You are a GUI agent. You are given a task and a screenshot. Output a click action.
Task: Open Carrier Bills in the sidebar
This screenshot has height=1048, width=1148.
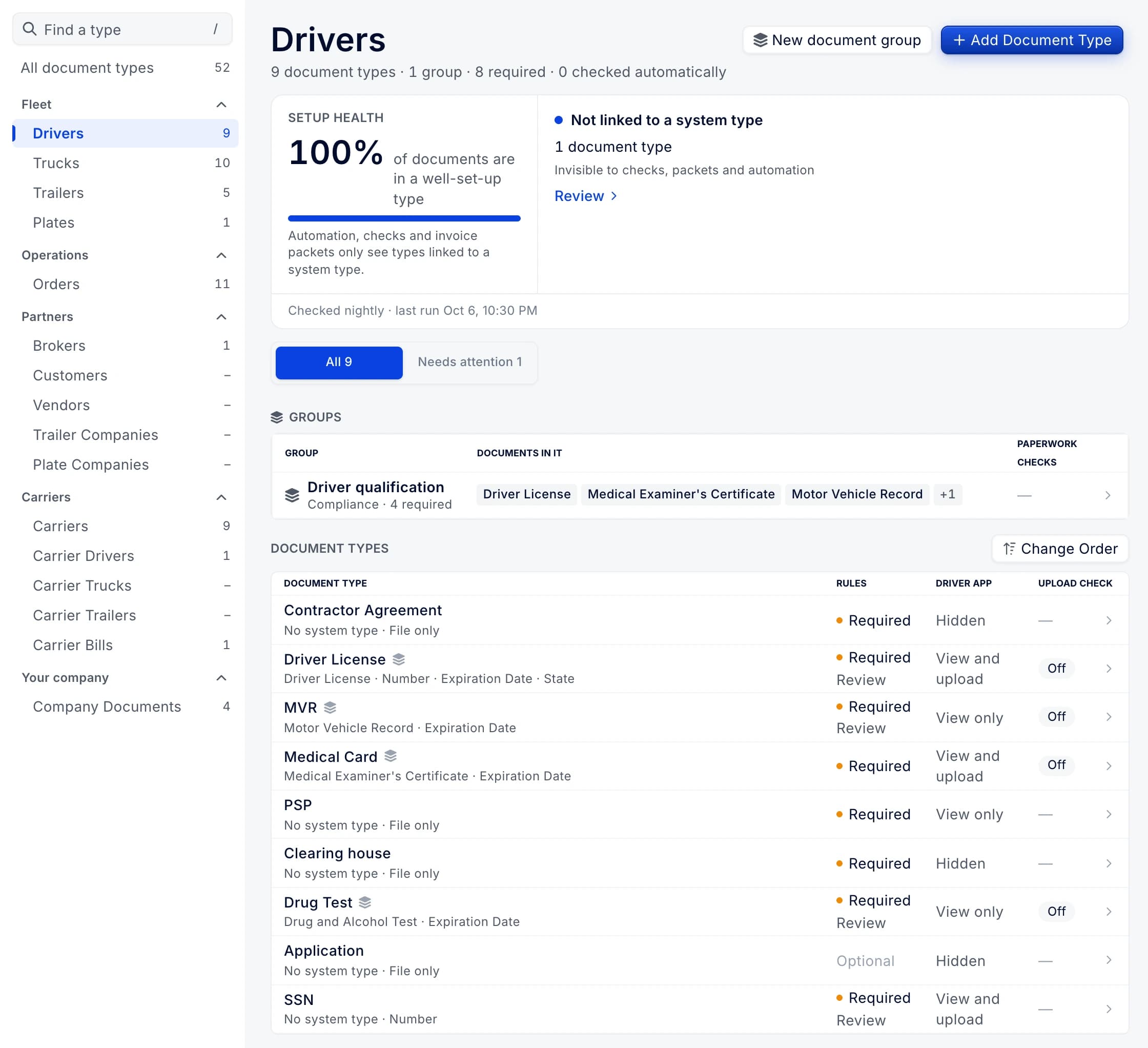(125, 646)
